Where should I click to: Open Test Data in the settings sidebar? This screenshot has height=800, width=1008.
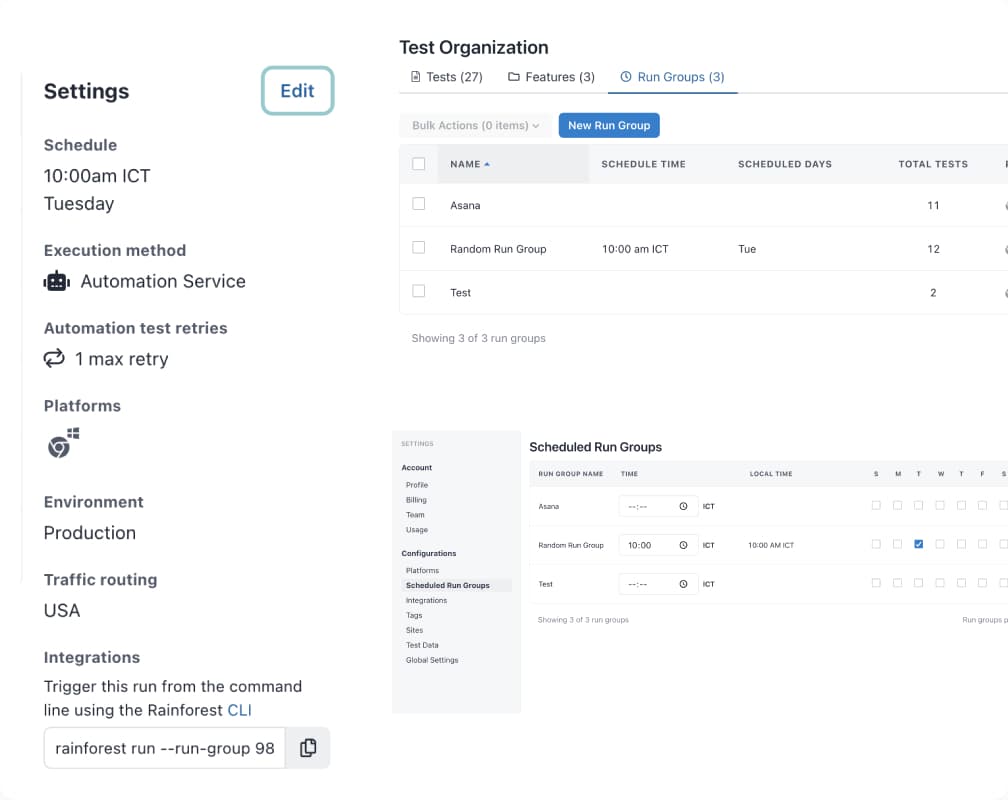422,645
